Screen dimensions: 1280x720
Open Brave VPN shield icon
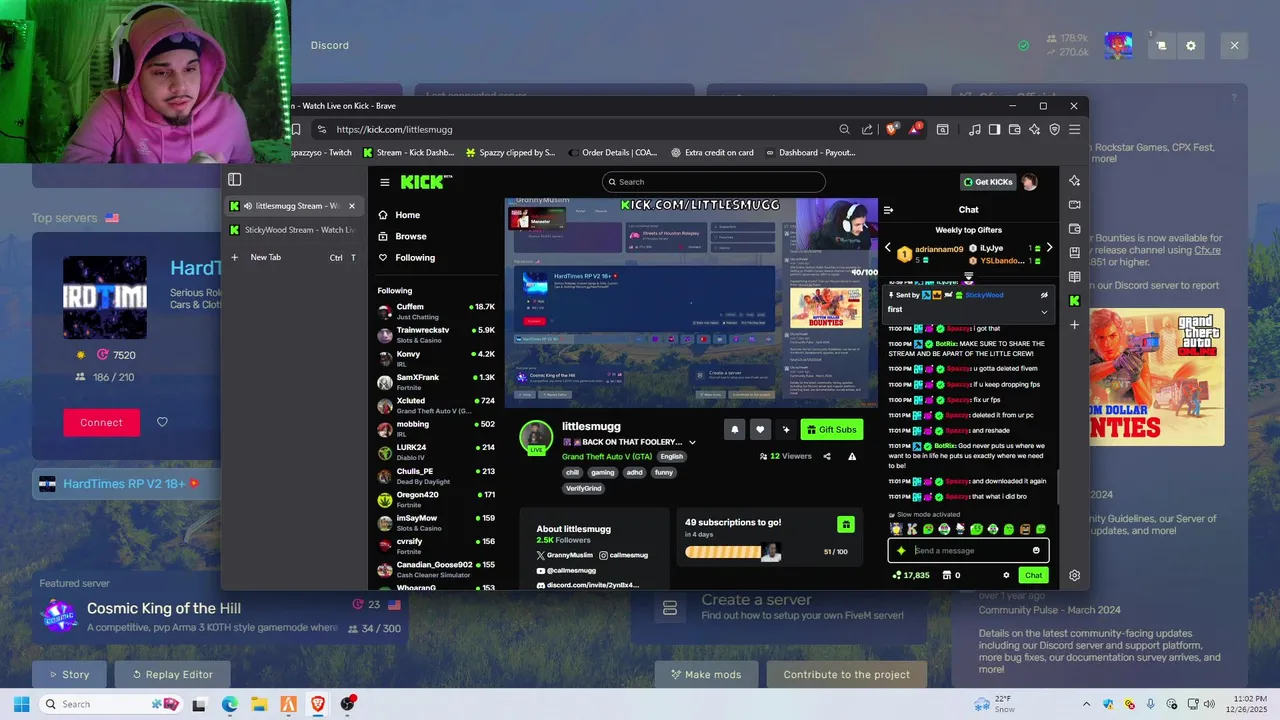coord(1054,129)
